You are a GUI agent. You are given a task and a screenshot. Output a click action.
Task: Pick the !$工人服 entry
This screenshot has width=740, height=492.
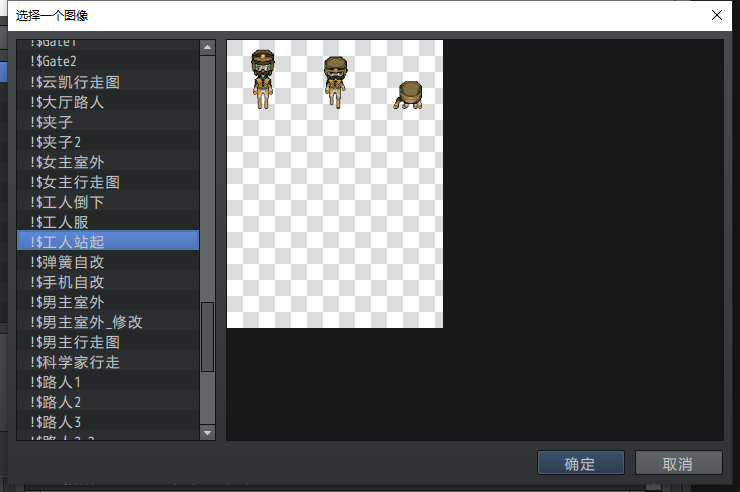pos(108,222)
